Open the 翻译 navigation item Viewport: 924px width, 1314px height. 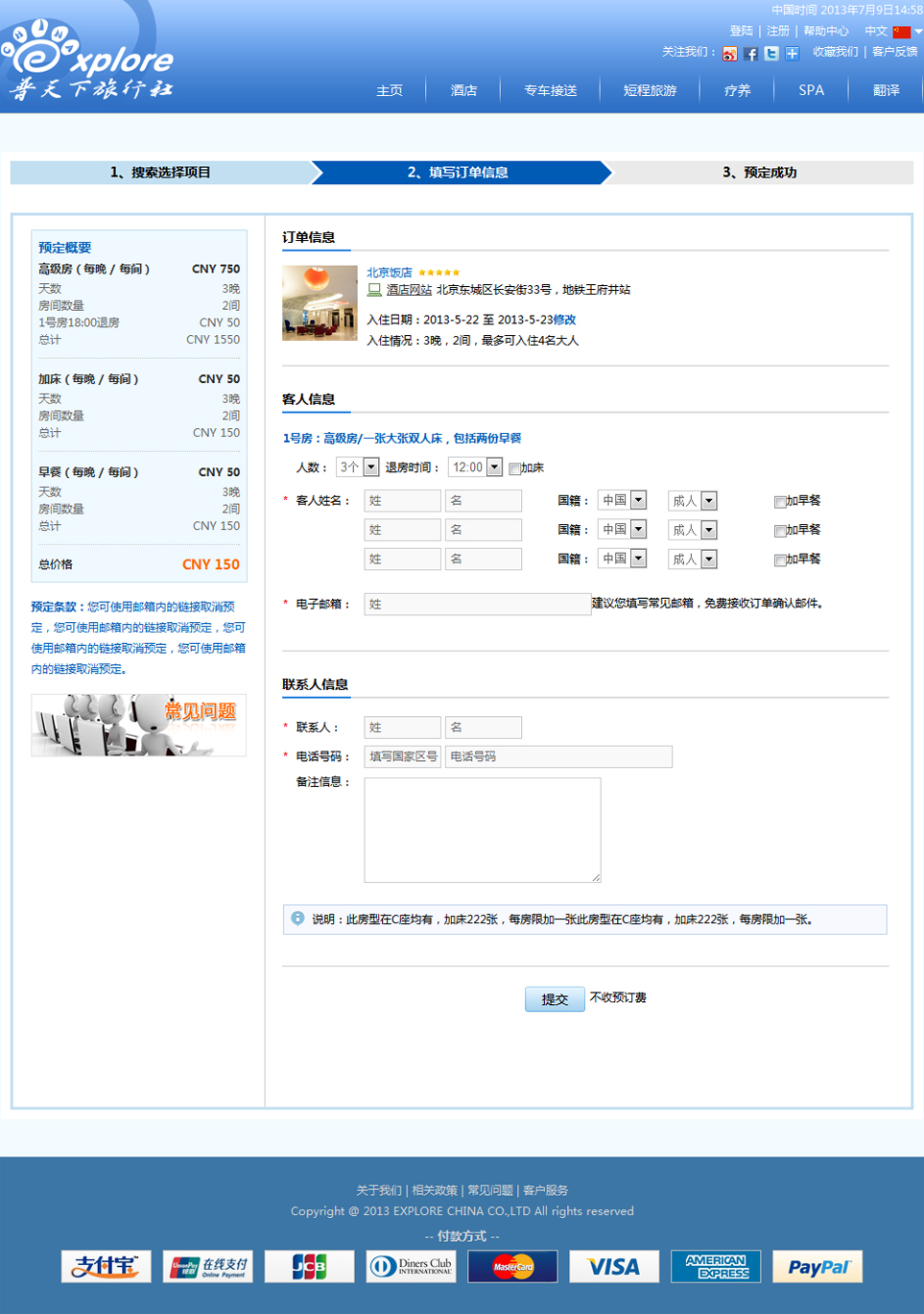pyautogui.click(x=887, y=90)
